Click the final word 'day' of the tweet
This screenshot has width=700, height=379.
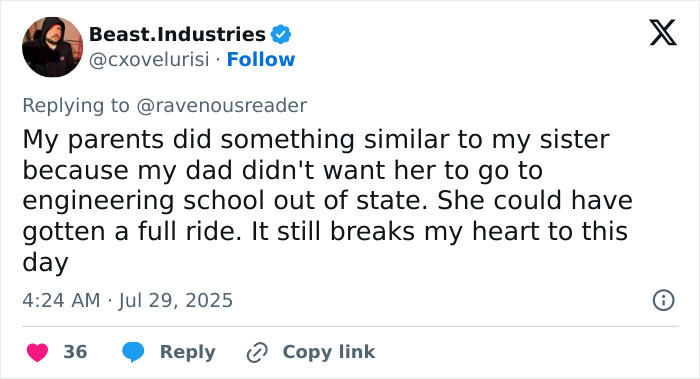[45, 262]
